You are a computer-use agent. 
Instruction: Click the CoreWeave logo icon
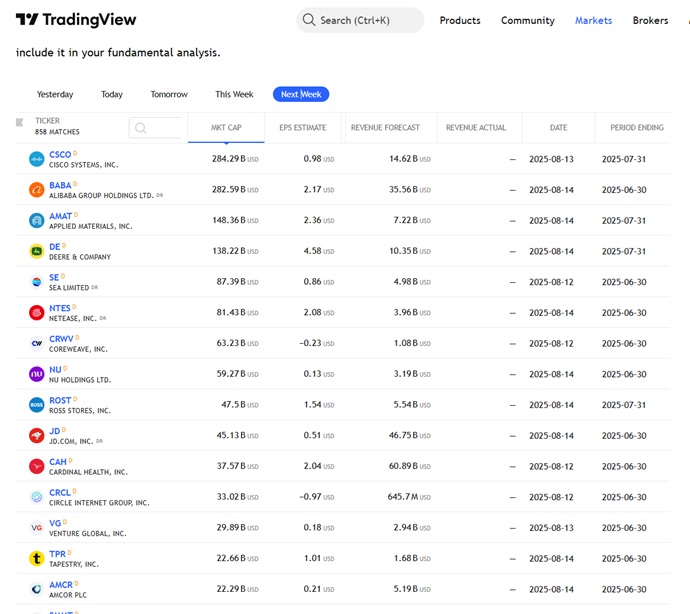click(x=37, y=343)
